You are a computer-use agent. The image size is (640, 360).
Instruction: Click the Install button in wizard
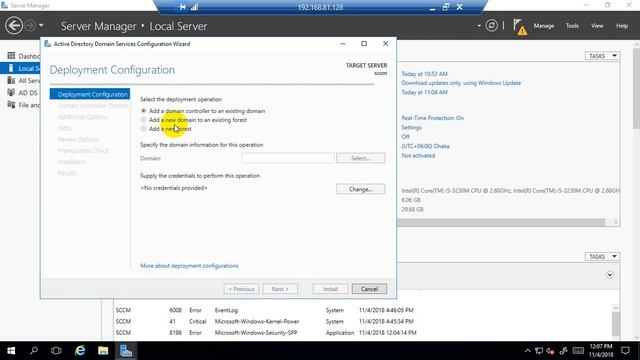tap(330, 289)
